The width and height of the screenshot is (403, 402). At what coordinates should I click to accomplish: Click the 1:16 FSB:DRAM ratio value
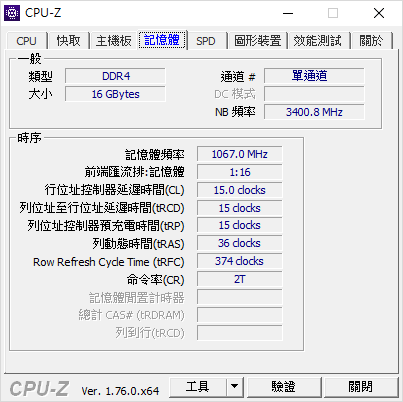(240, 172)
